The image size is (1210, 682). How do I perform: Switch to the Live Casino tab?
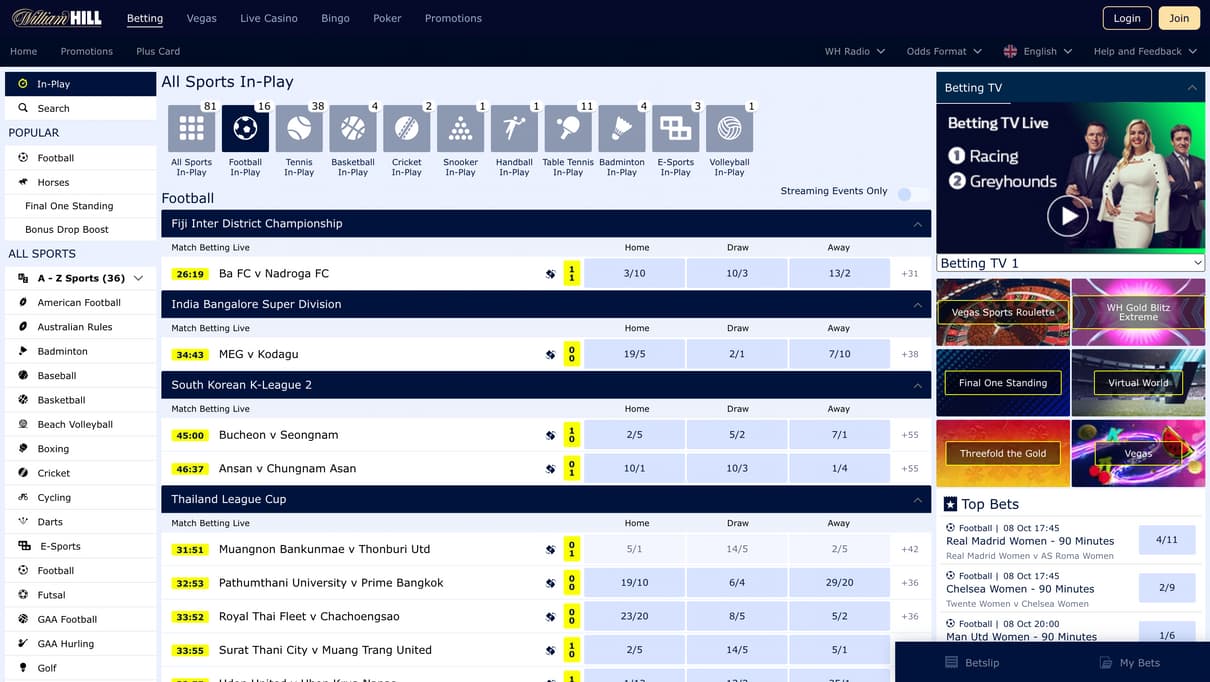point(268,18)
